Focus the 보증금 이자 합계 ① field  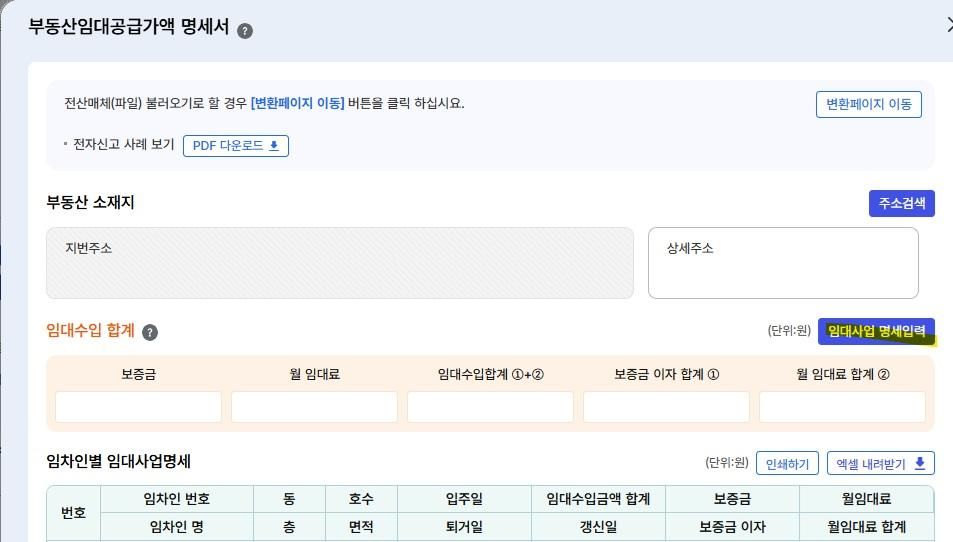(666, 407)
